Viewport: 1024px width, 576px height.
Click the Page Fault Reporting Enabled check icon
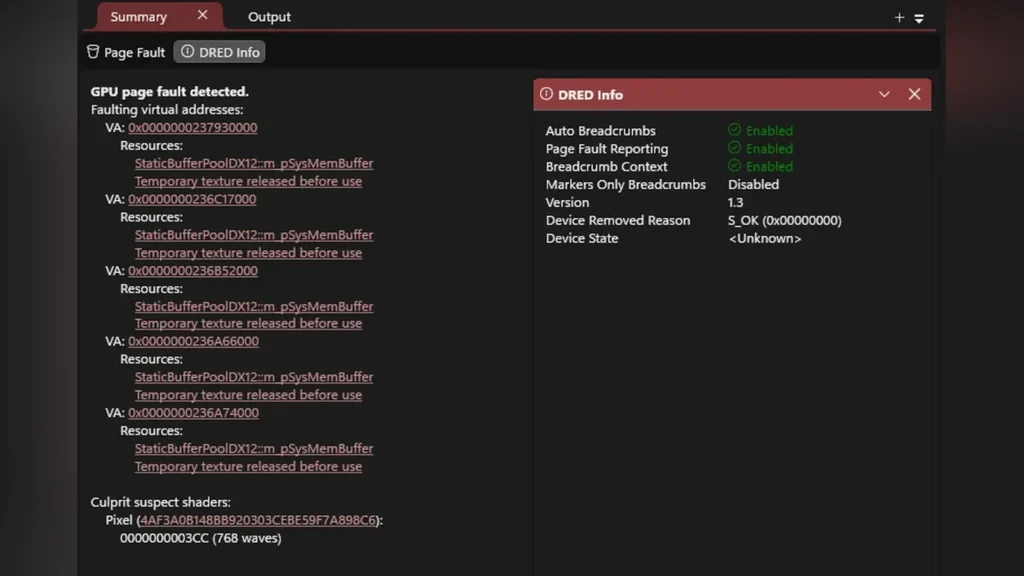[734, 148]
